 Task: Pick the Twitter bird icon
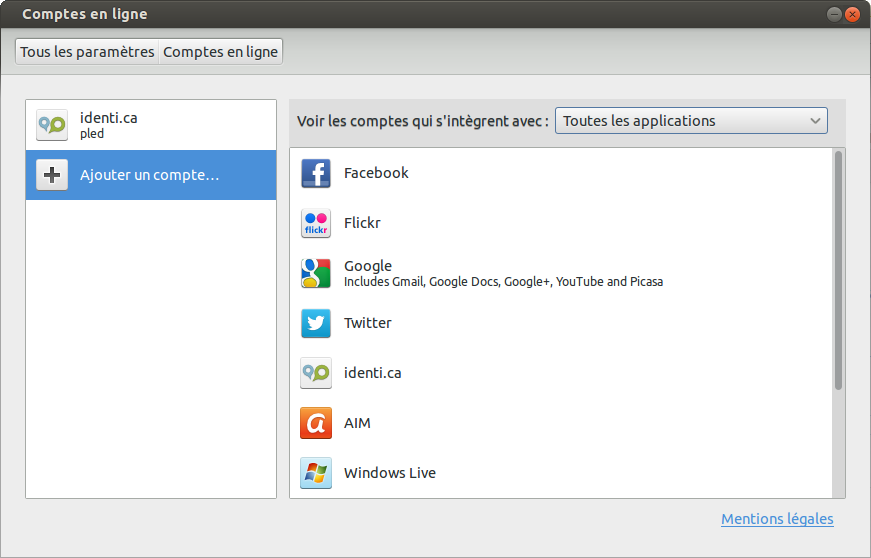pos(316,323)
